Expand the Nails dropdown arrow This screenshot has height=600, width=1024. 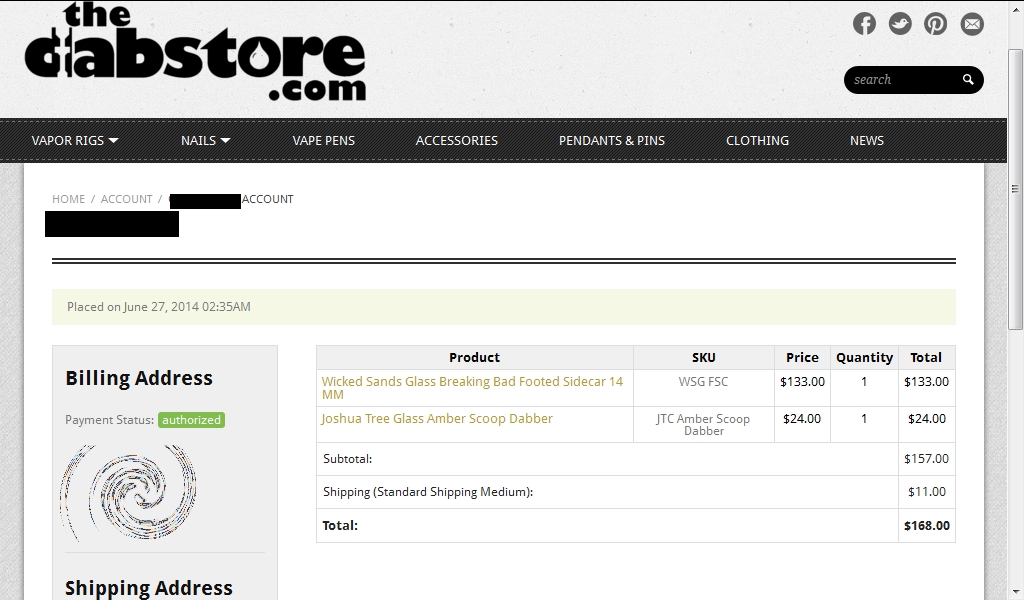tap(225, 140)
